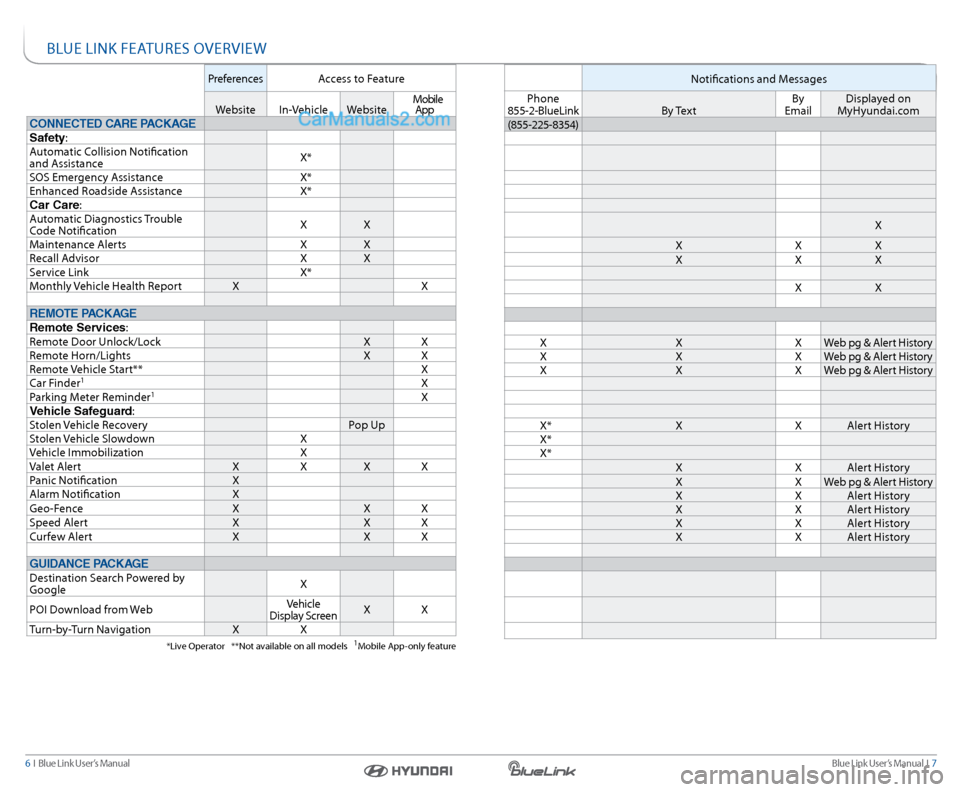
Task: Click the 'Vehicle Immobilization' row label
Action: tap(86, 453)
